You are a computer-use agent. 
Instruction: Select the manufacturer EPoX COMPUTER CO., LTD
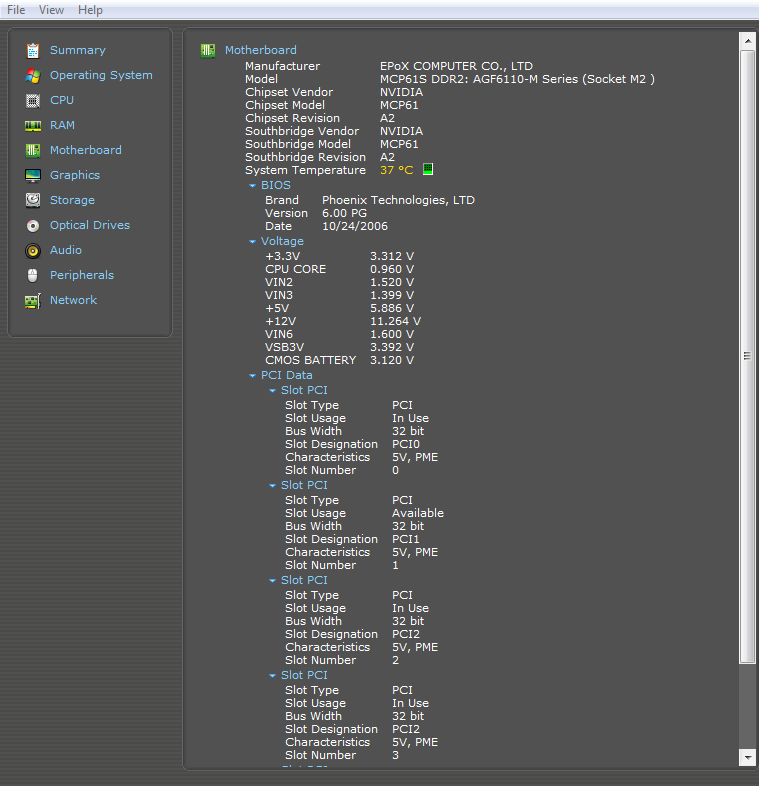tap(456, 66)
